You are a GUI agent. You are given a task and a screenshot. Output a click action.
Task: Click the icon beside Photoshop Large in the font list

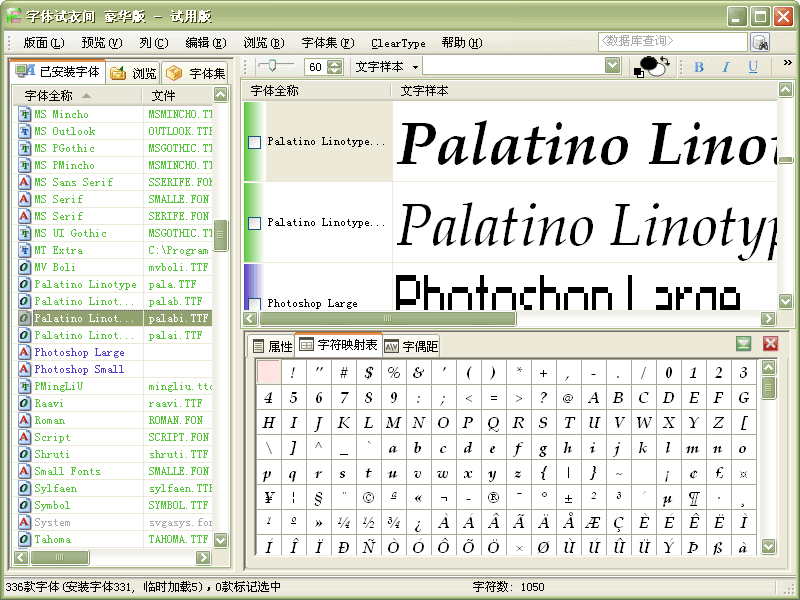coord(24,352)
